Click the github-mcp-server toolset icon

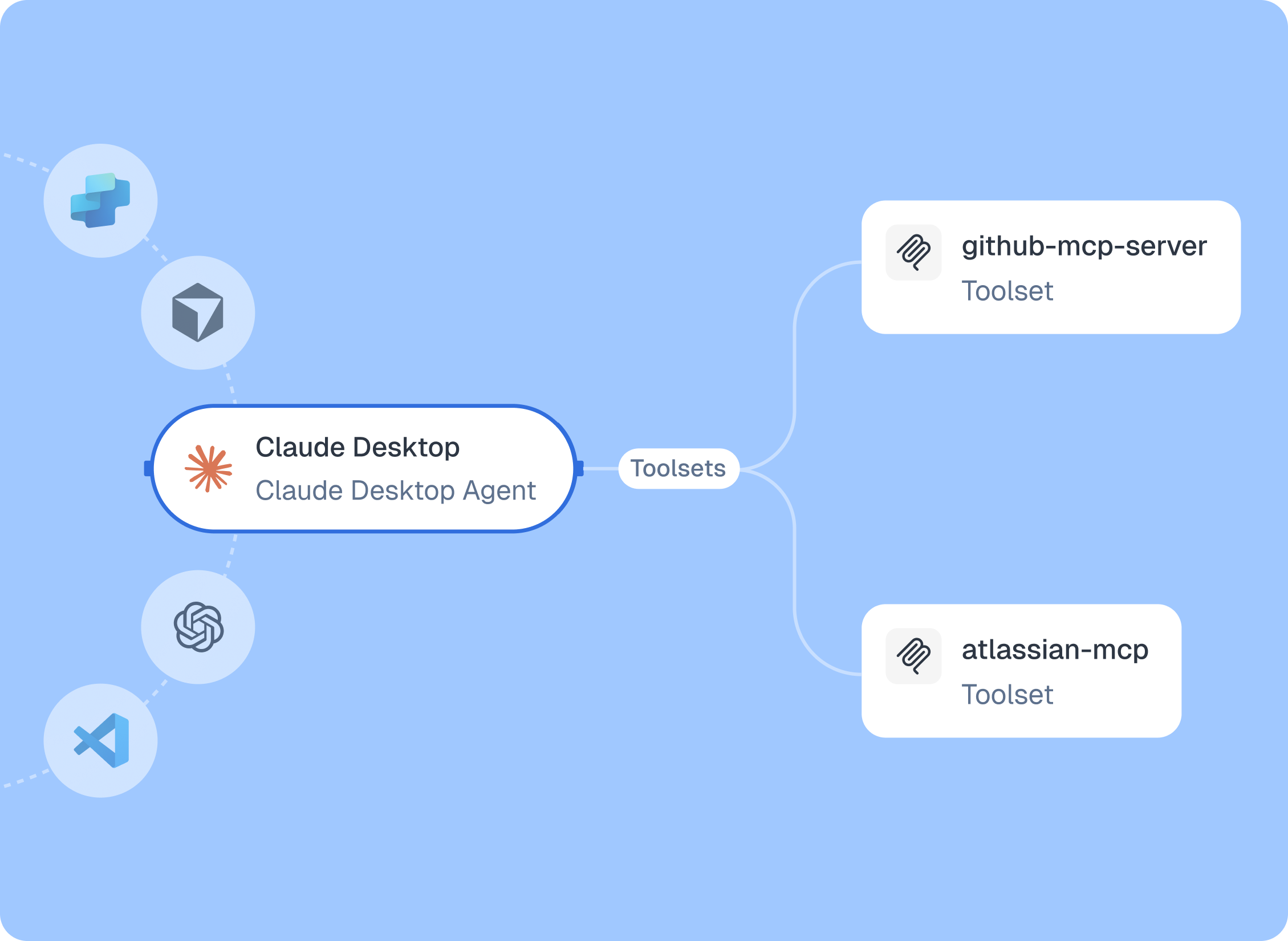[x=913, y=252]
